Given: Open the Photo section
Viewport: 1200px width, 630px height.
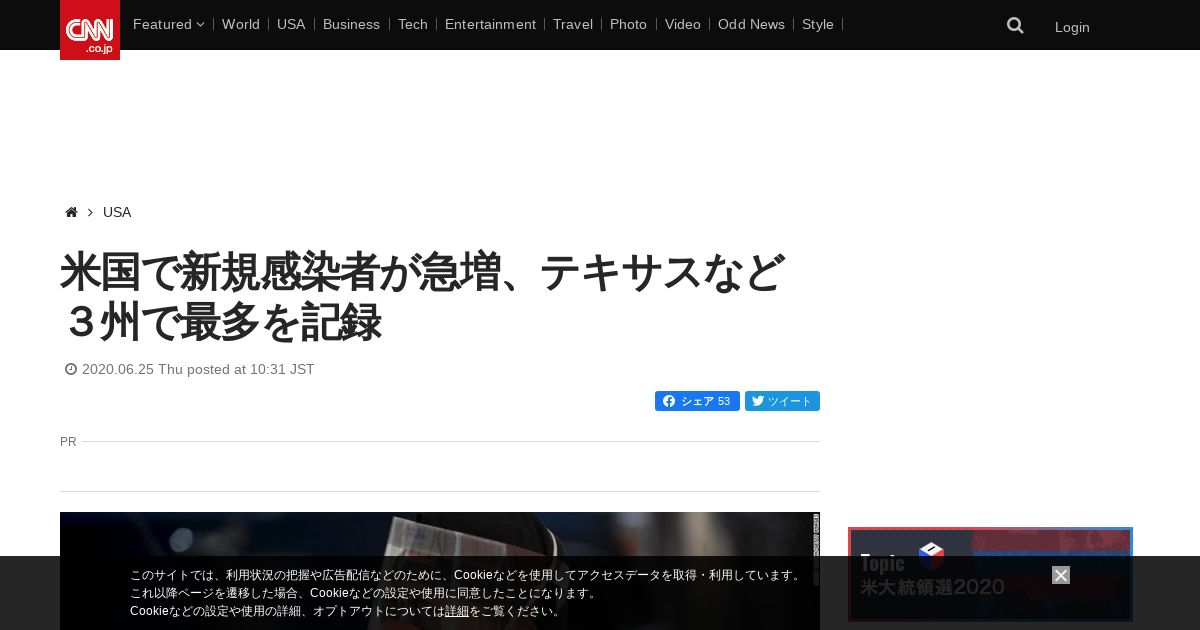Looking at the screenshot, I should [x=628, y=24].
